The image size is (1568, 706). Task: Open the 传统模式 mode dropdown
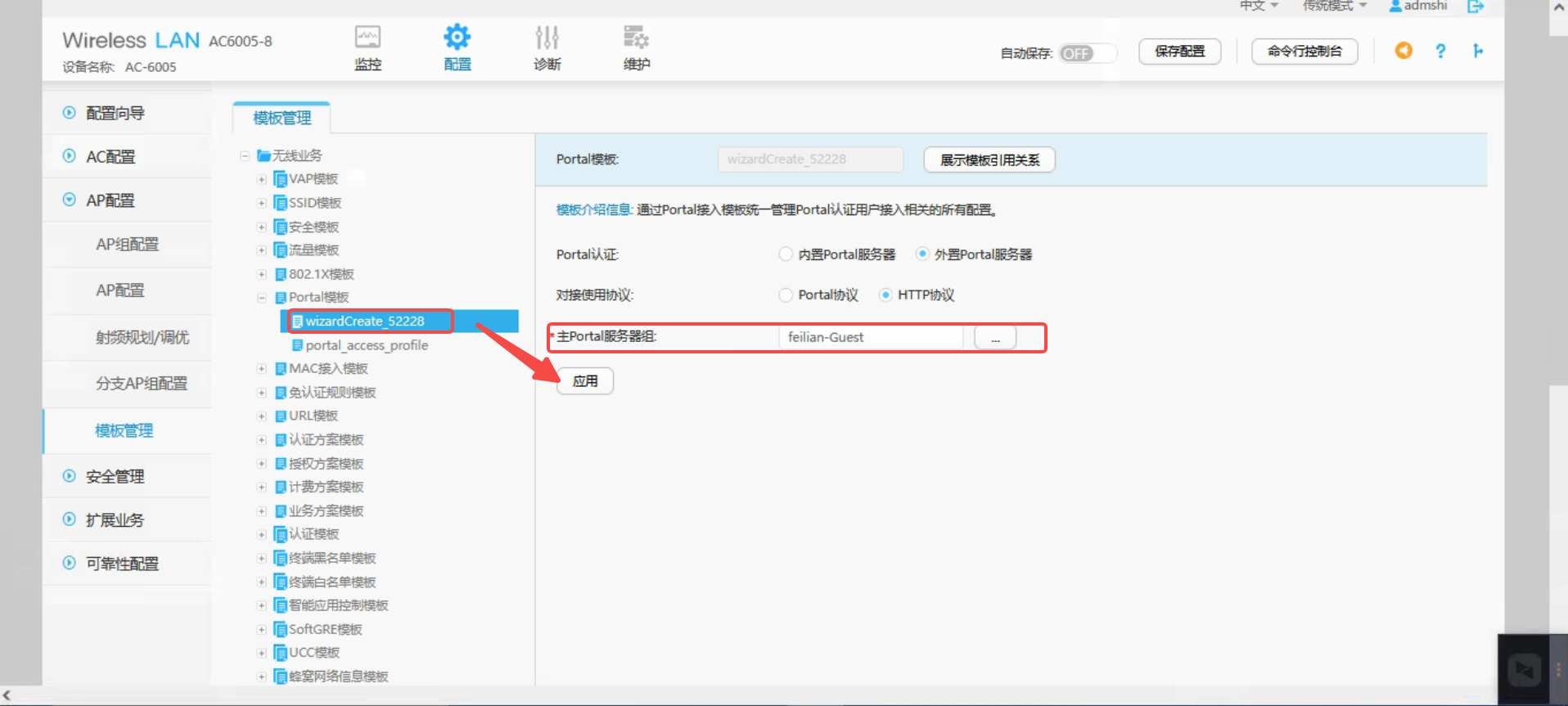click(1335, 6)
